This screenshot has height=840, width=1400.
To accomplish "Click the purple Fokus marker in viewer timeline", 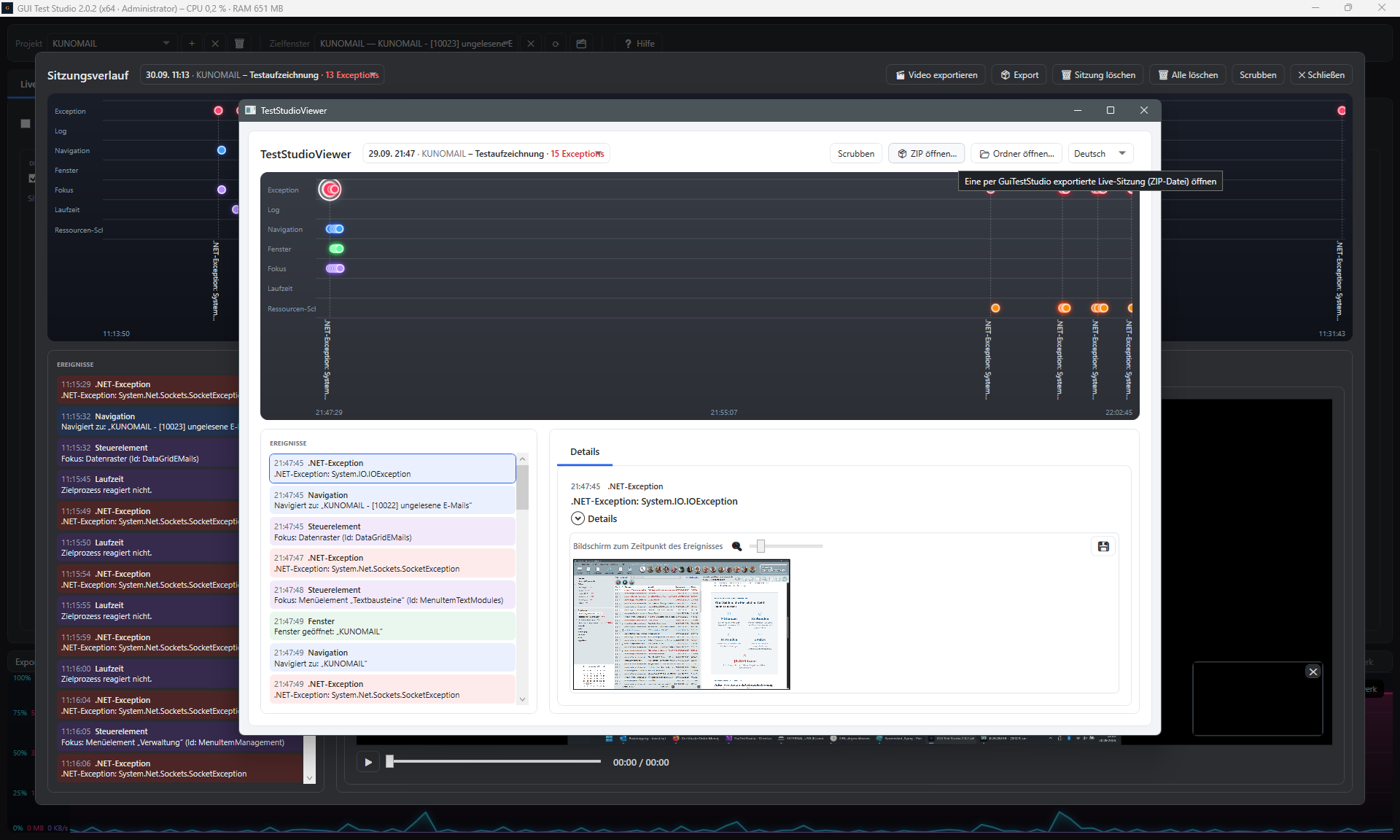I will tap(335, 268).
